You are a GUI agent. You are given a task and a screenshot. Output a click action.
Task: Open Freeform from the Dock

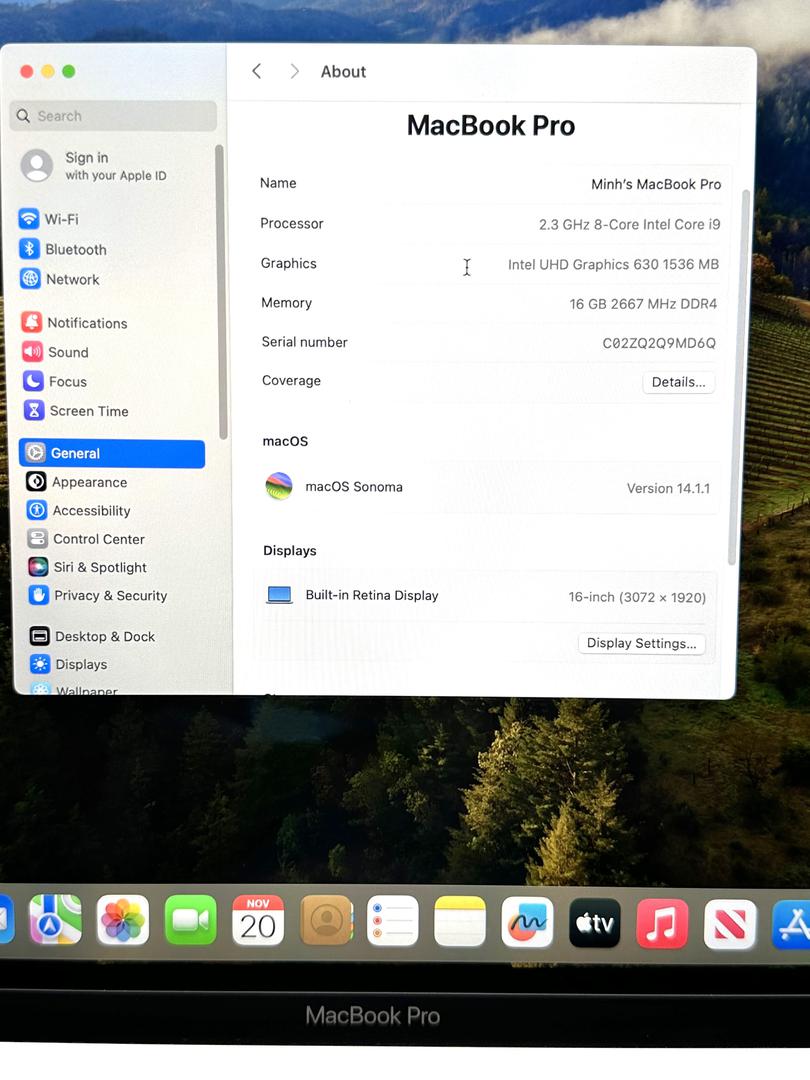point(527,923)
